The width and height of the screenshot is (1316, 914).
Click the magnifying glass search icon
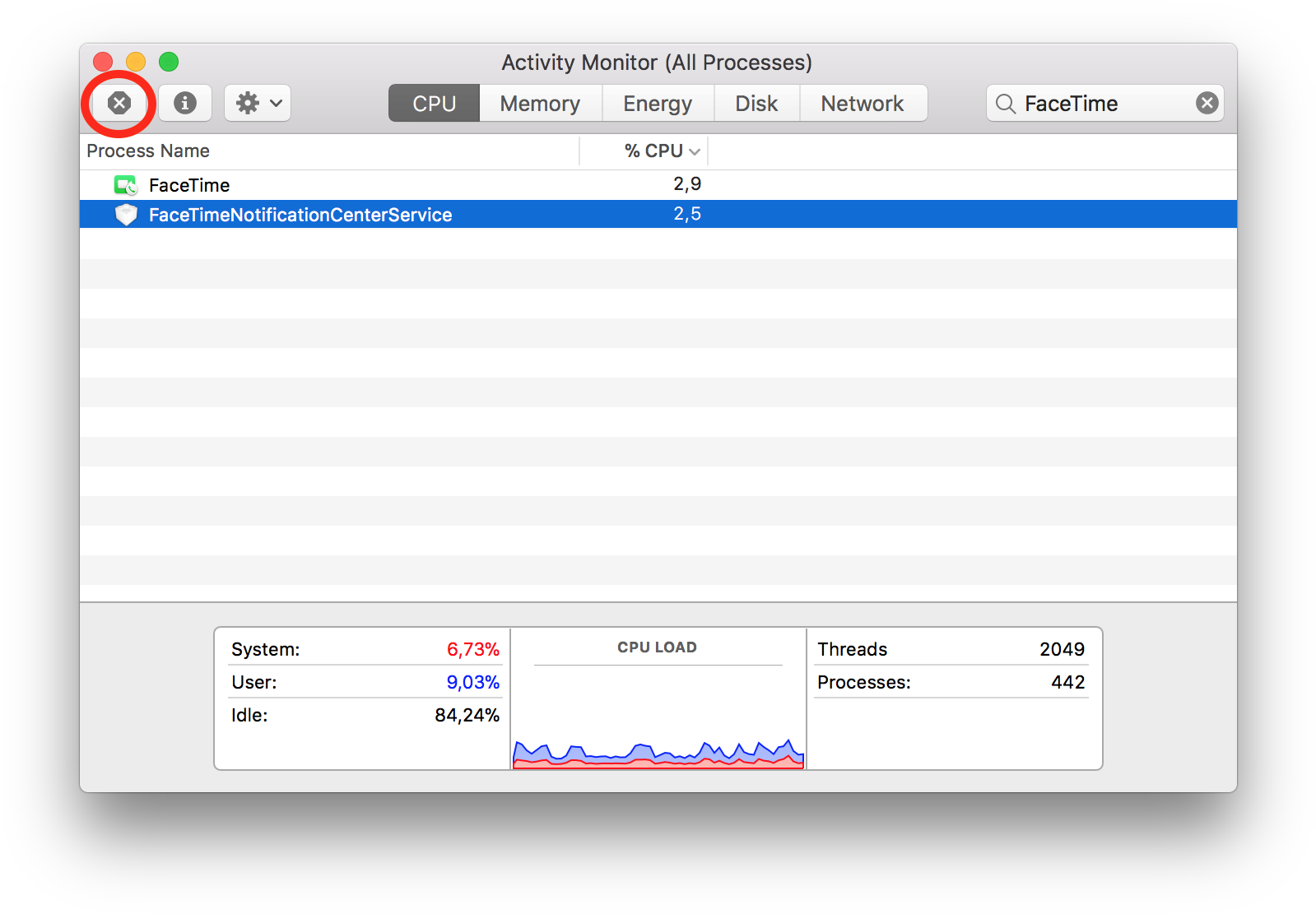[1005, 104]
